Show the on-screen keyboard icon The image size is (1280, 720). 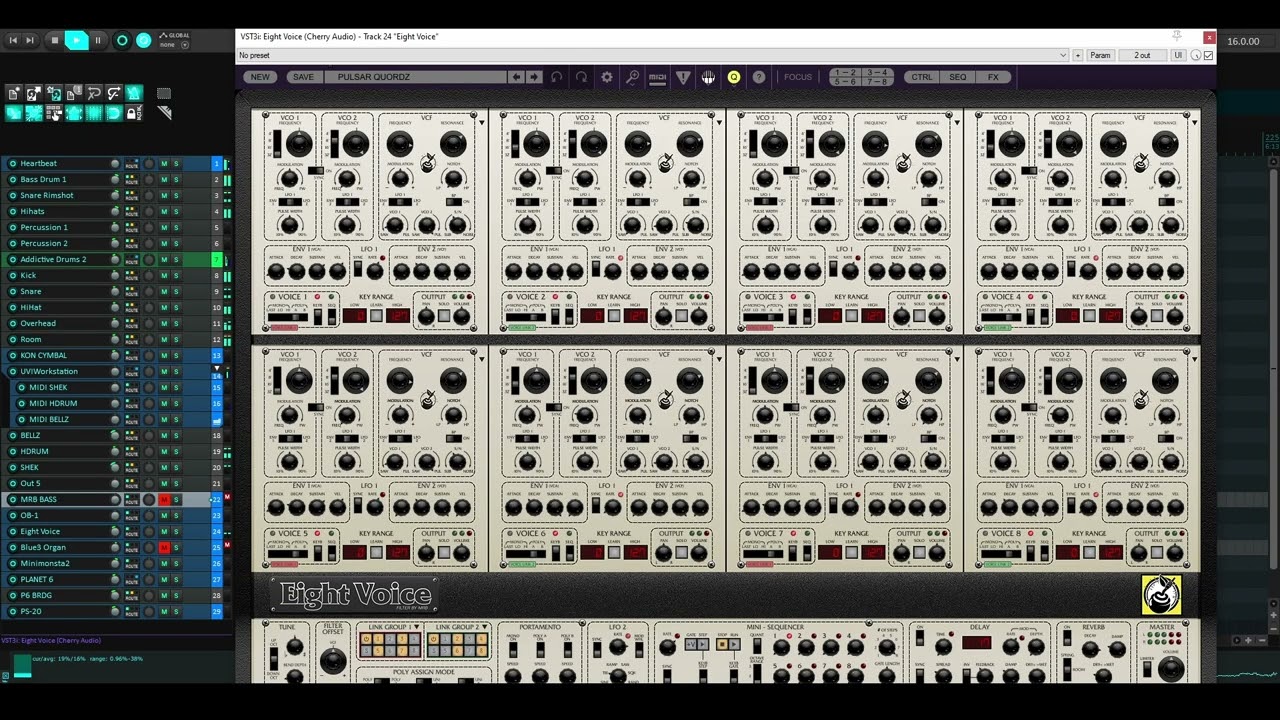pyautogui.click(x=708, y=77)
